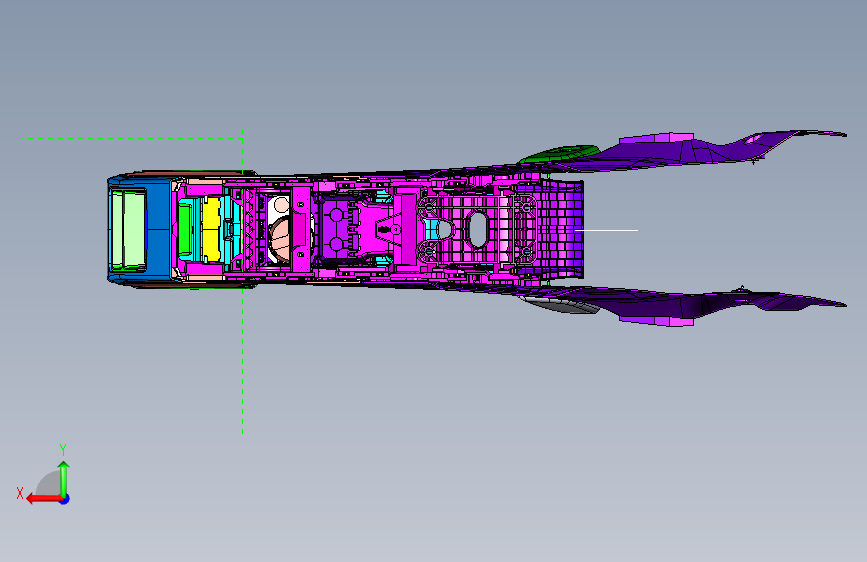Click the green Y axis arrow of the triad
The width and height of the screenshot is (867, 562).
(64, 478)
